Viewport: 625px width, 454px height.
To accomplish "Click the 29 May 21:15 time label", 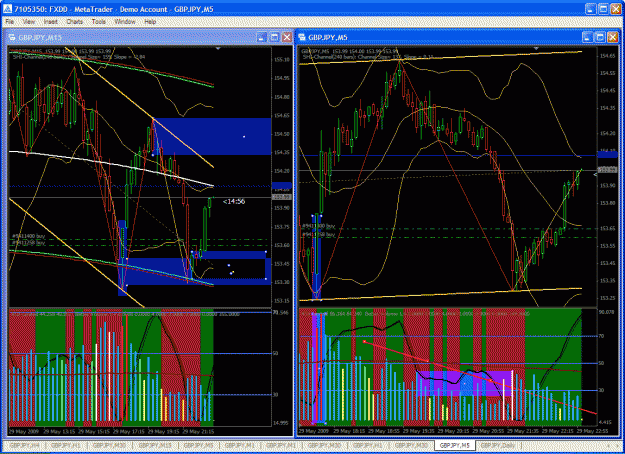I will pos(198,431).
